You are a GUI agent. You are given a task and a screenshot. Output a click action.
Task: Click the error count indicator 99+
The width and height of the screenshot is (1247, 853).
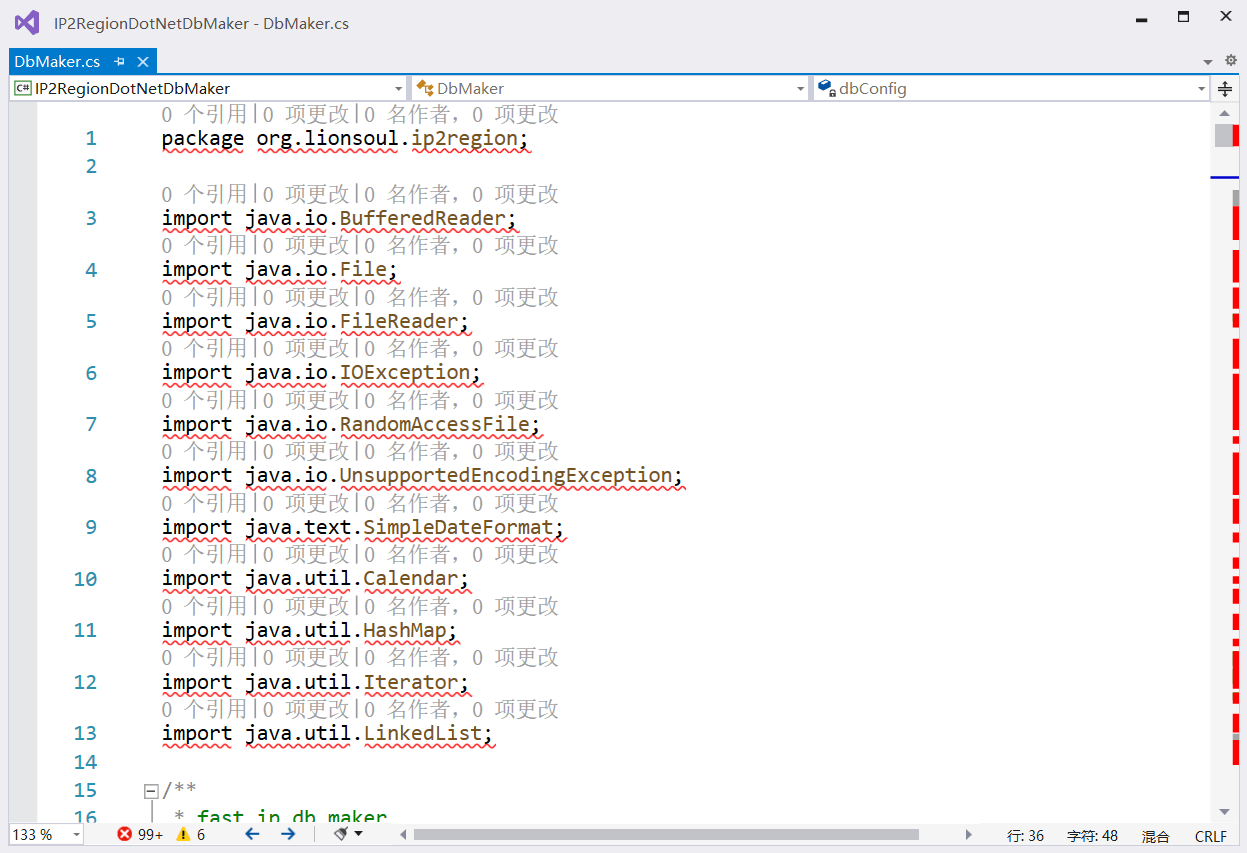[139, 834]
